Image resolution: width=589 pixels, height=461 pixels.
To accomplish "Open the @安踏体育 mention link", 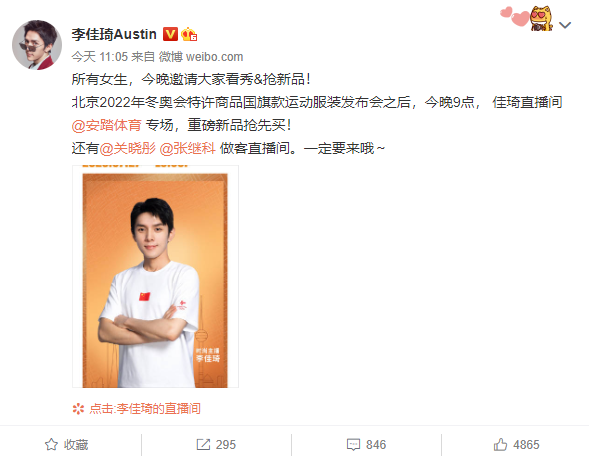I will (x=106, y=125).
